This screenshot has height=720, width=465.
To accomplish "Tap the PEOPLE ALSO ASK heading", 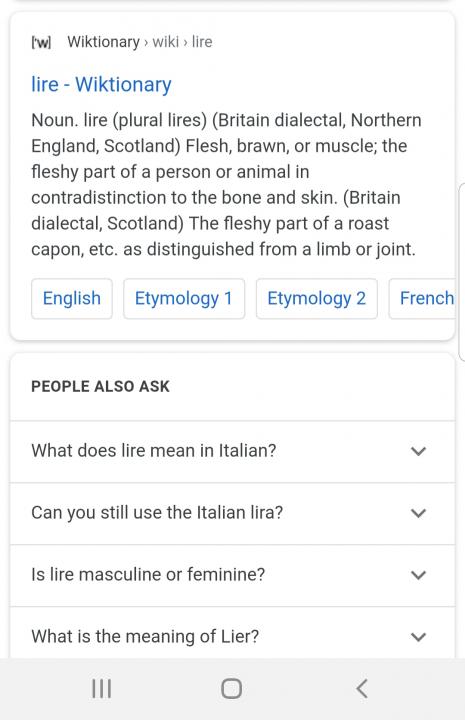I will pyautogui.click(x=101, y=387).
